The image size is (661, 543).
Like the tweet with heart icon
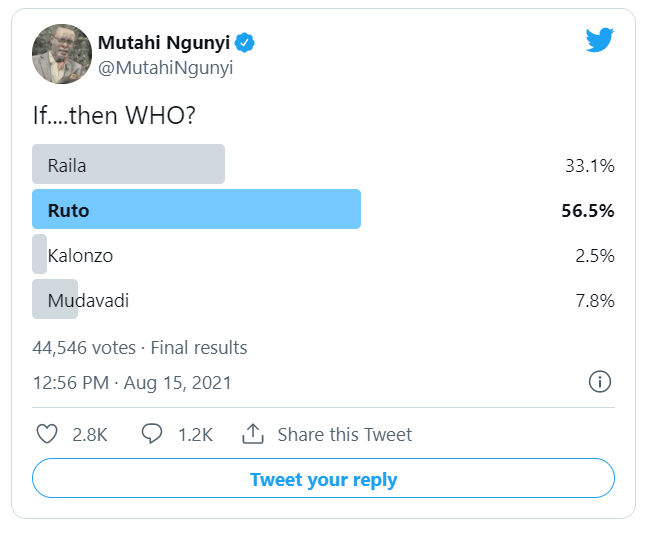47,434
